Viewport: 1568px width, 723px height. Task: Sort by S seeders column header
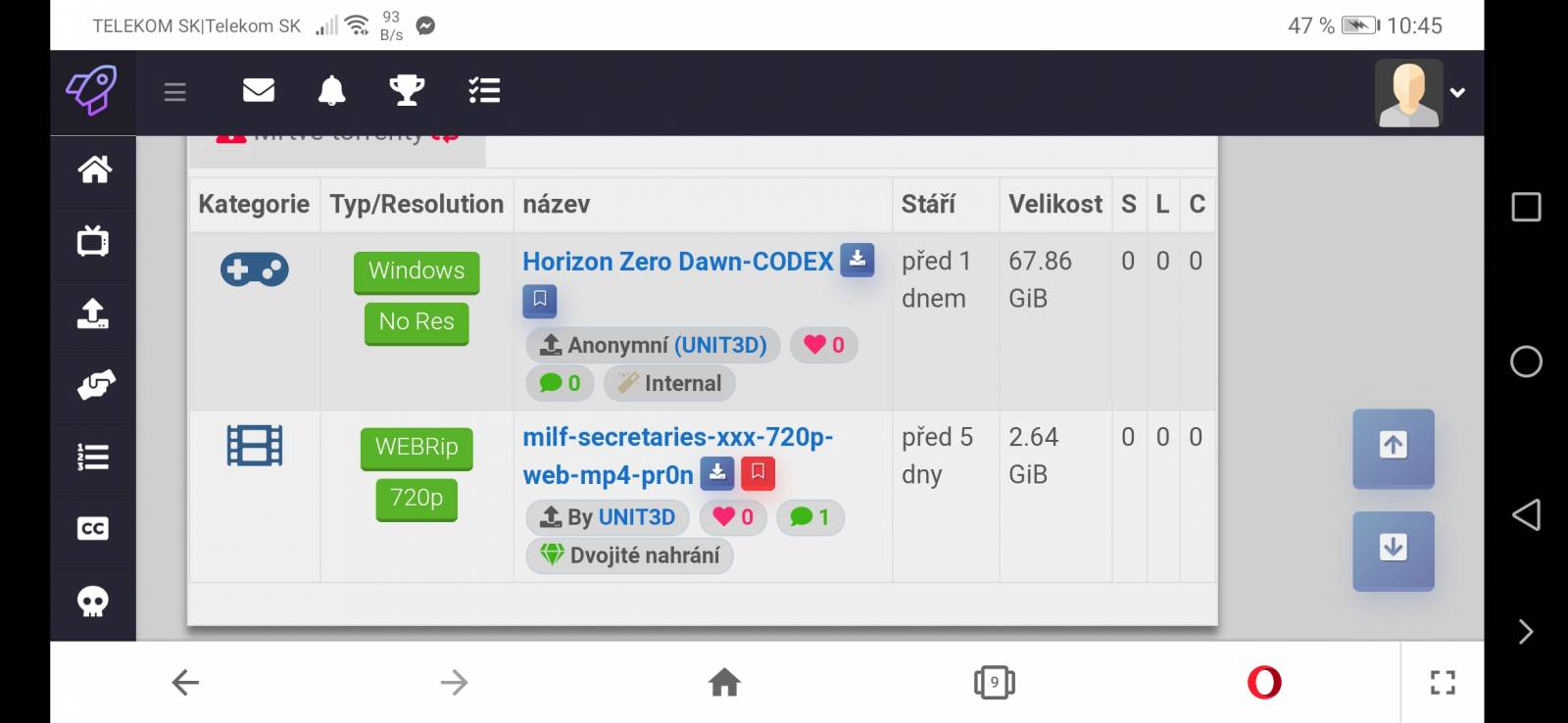click(1129, 204)
